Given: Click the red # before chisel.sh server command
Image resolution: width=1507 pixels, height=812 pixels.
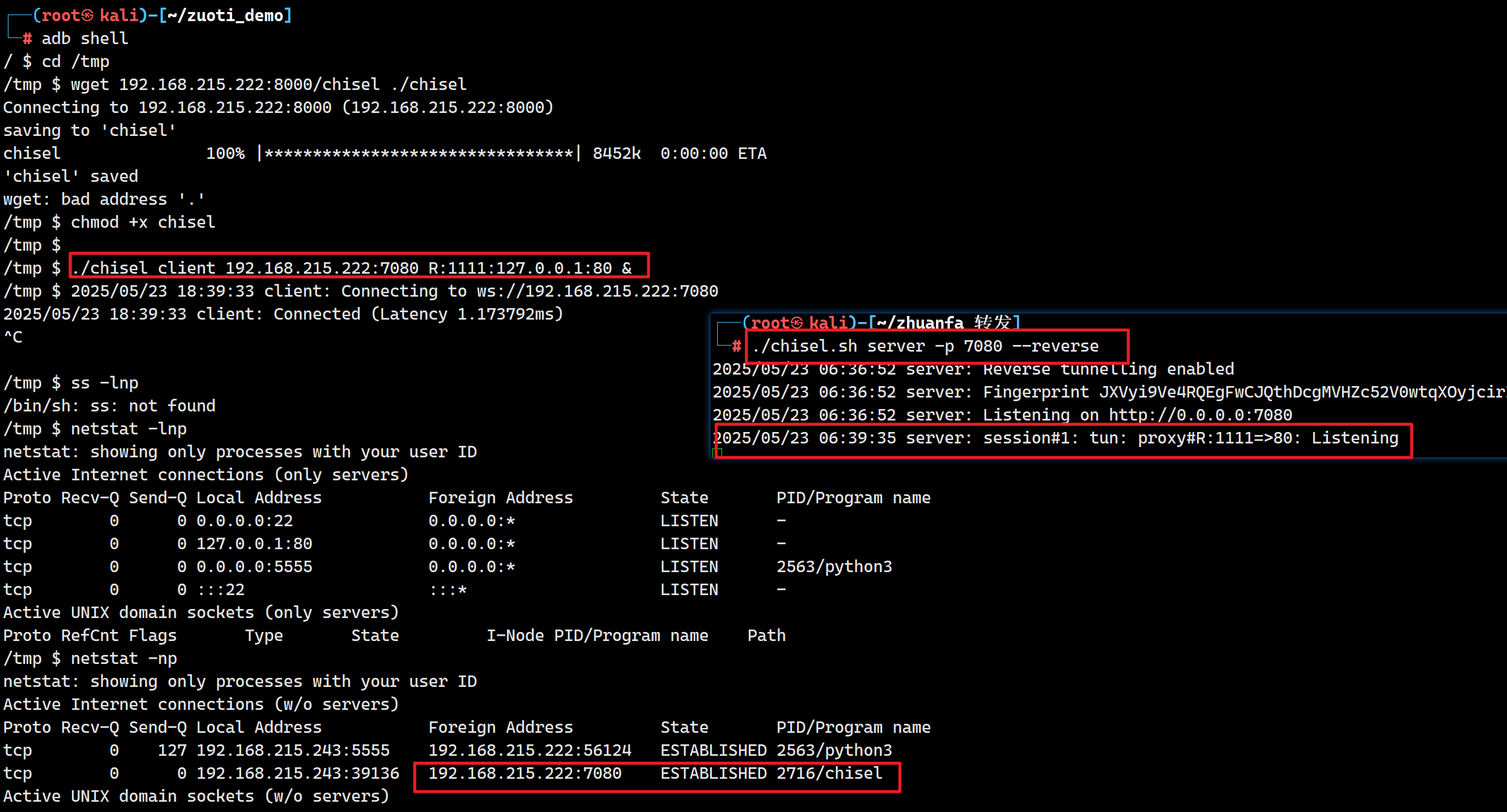Looking at the screenshot, I should [736, 346].
